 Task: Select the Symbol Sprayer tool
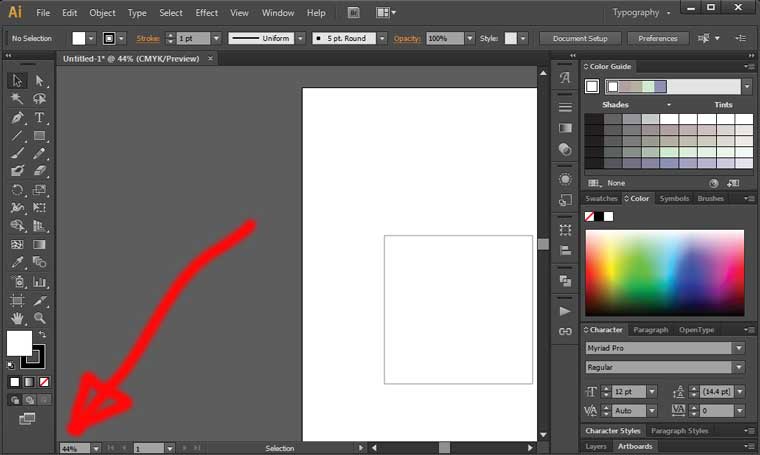point(17,282)
